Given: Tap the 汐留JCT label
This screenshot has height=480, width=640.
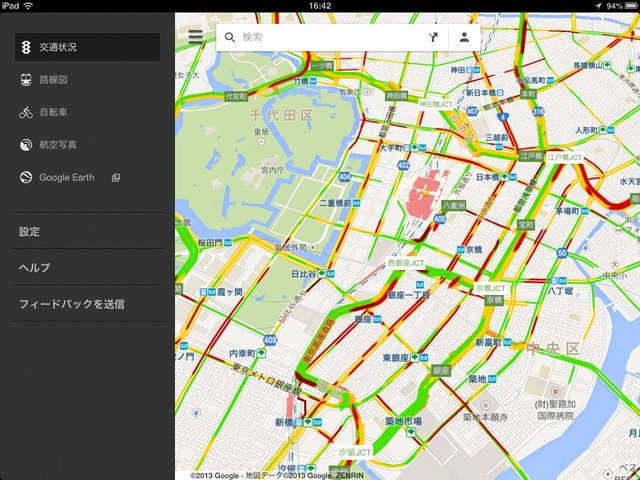Looking at the screenshot, I should point(354,452).
